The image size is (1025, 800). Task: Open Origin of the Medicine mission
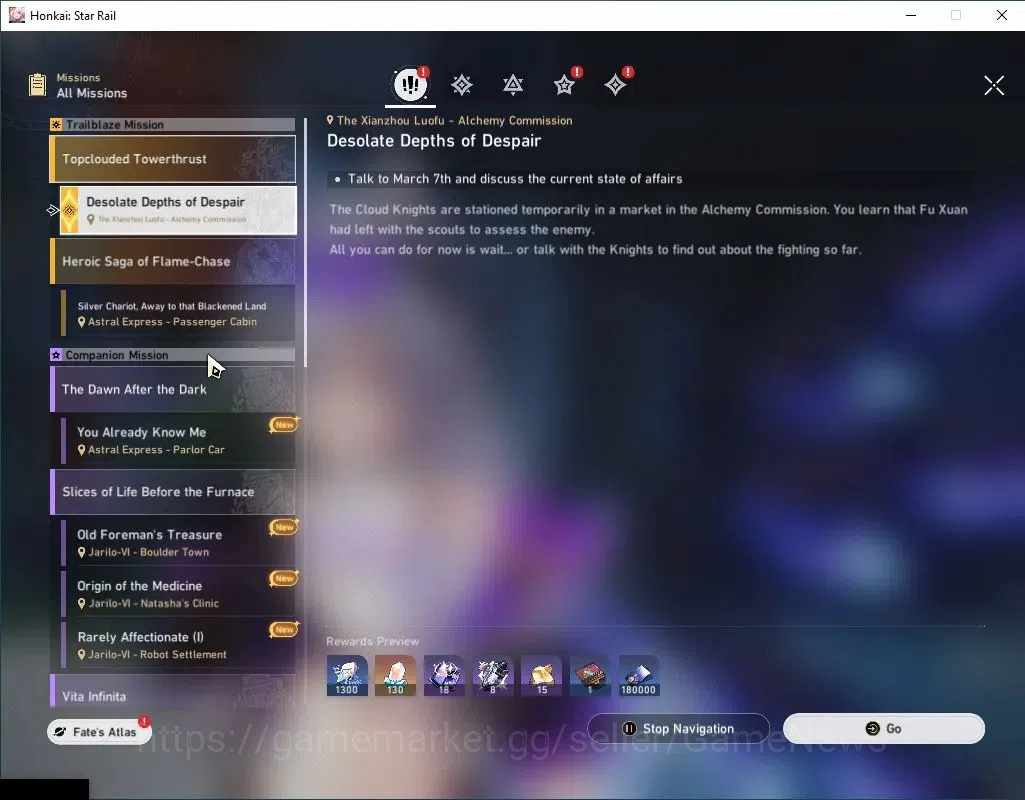click(x=178, y=593)
